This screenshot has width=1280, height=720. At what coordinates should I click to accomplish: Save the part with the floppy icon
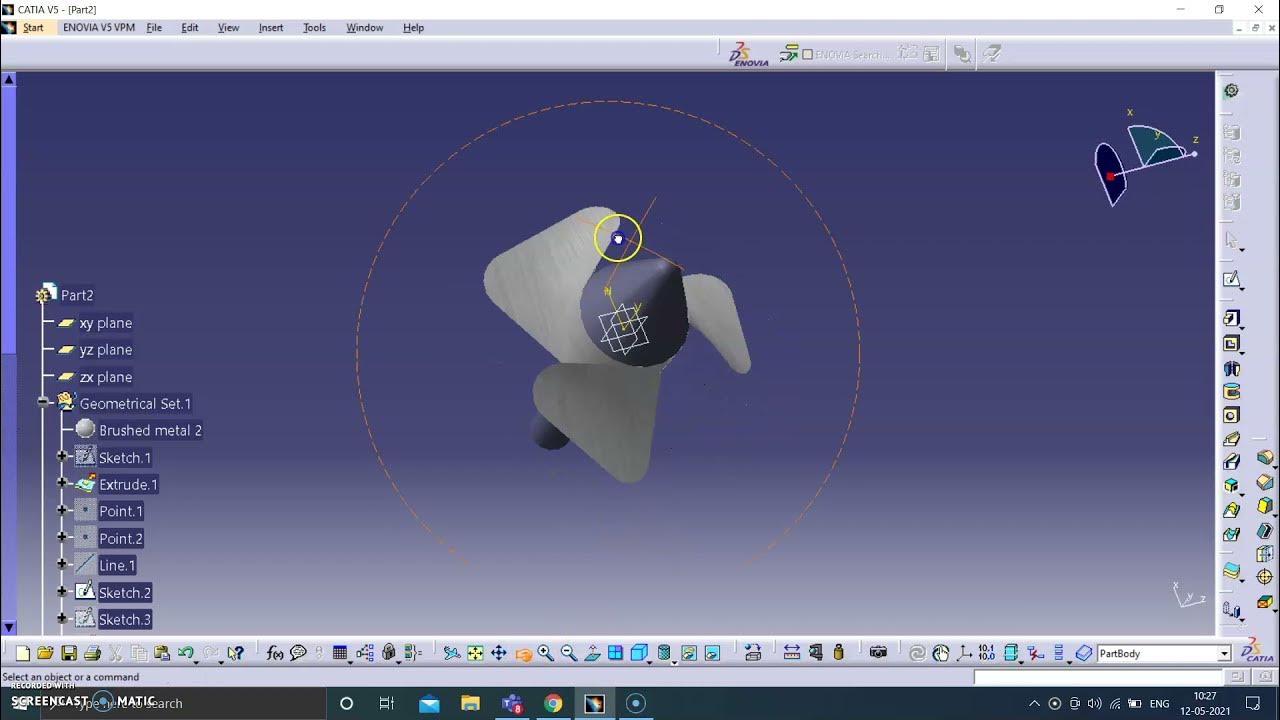coord(69,653)
